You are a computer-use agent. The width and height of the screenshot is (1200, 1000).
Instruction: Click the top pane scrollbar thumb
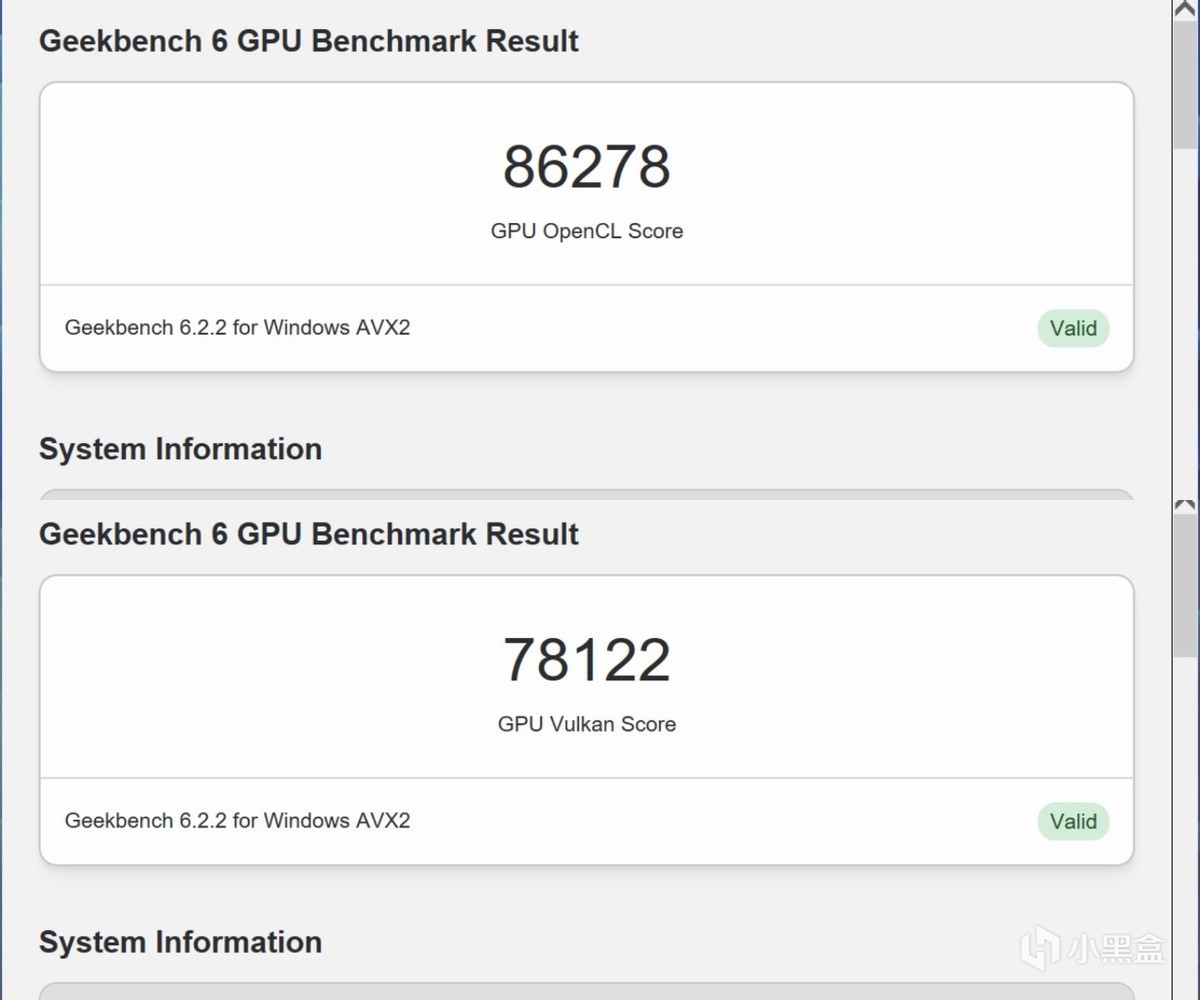(x=1185, y=80)
